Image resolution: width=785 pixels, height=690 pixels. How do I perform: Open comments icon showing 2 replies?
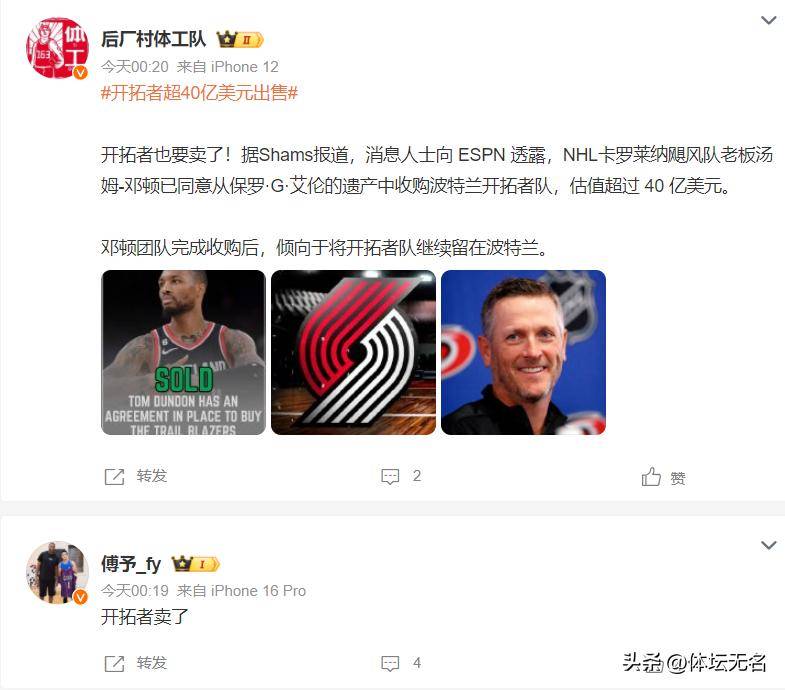coord(390,477)
